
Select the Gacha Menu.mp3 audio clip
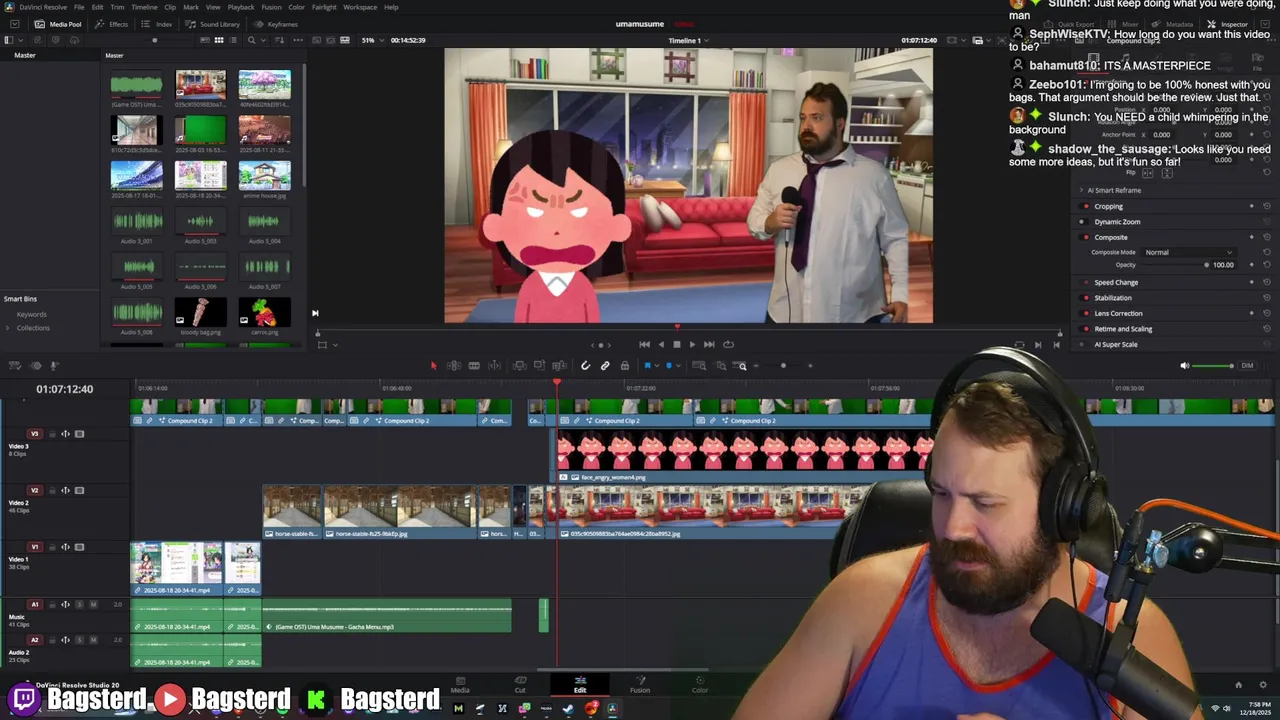tap(387, 616)
